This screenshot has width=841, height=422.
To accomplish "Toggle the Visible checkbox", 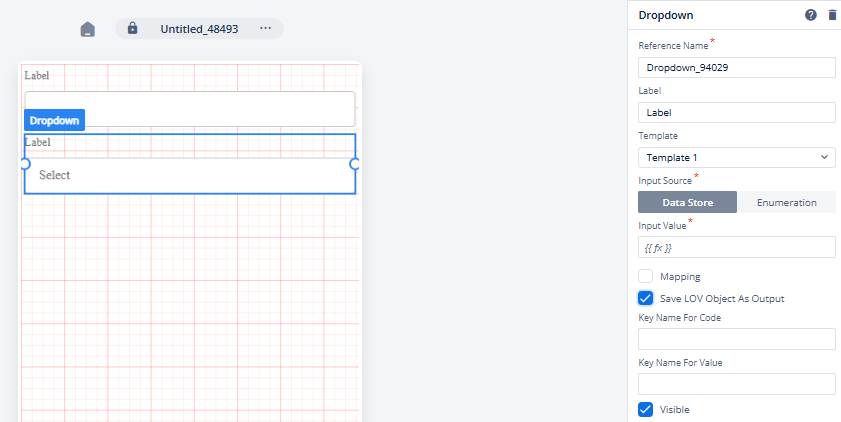I will (x=645, y=409).
